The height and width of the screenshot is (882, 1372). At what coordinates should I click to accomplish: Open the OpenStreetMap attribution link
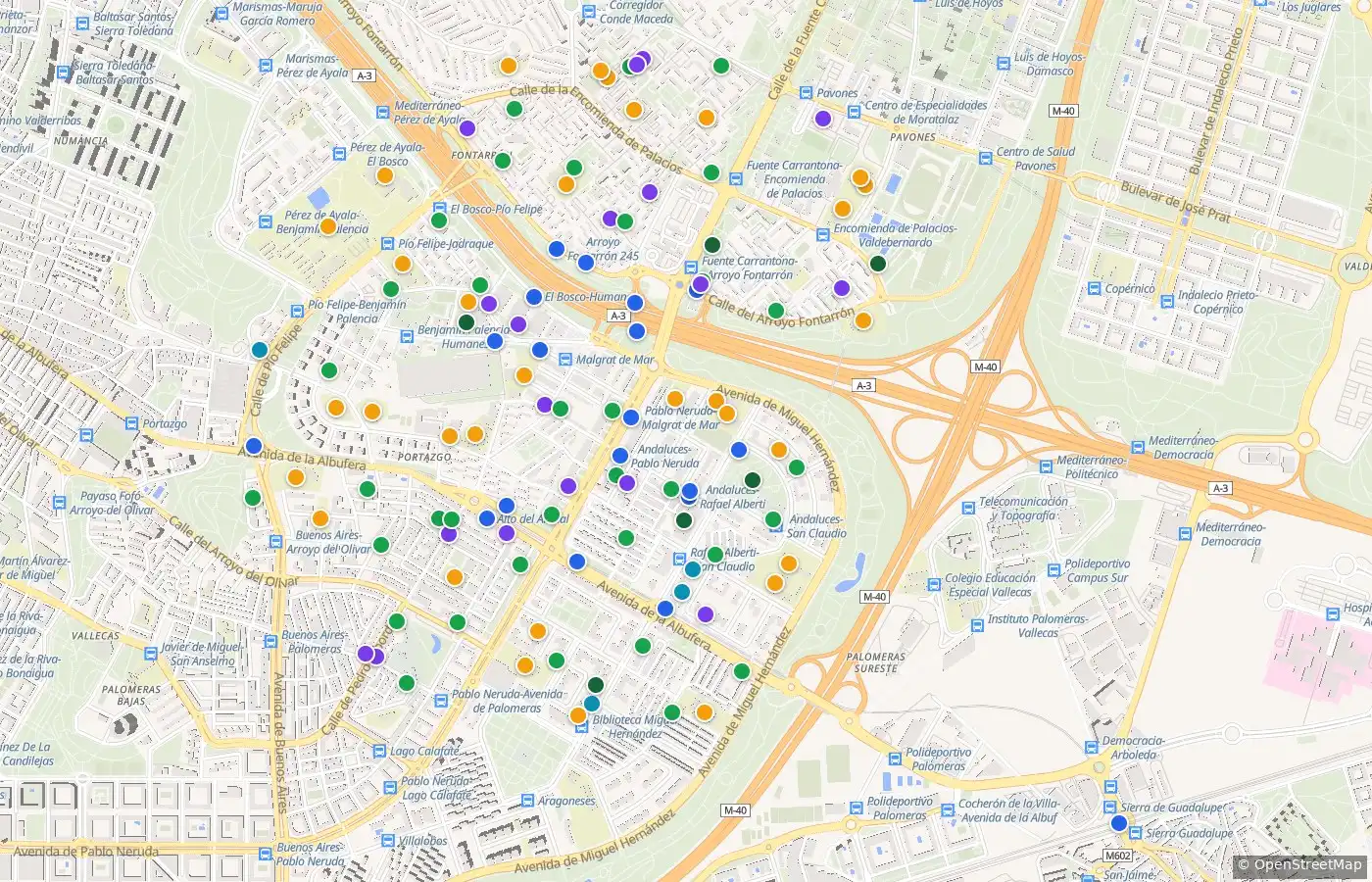coord(1307,864)
